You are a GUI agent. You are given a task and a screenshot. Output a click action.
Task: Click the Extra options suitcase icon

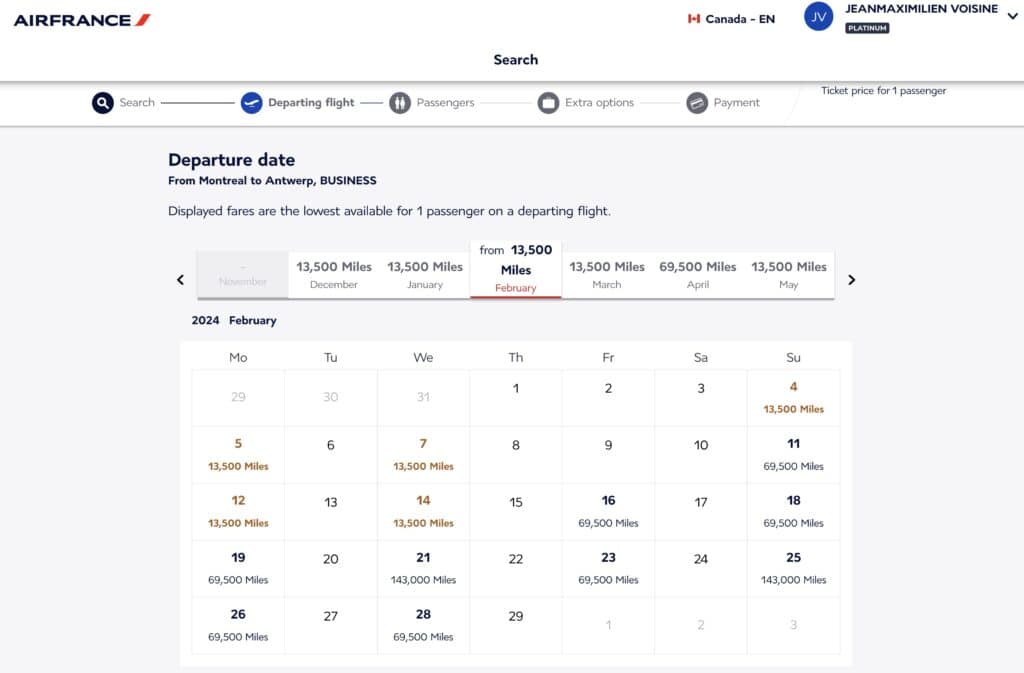548,103
